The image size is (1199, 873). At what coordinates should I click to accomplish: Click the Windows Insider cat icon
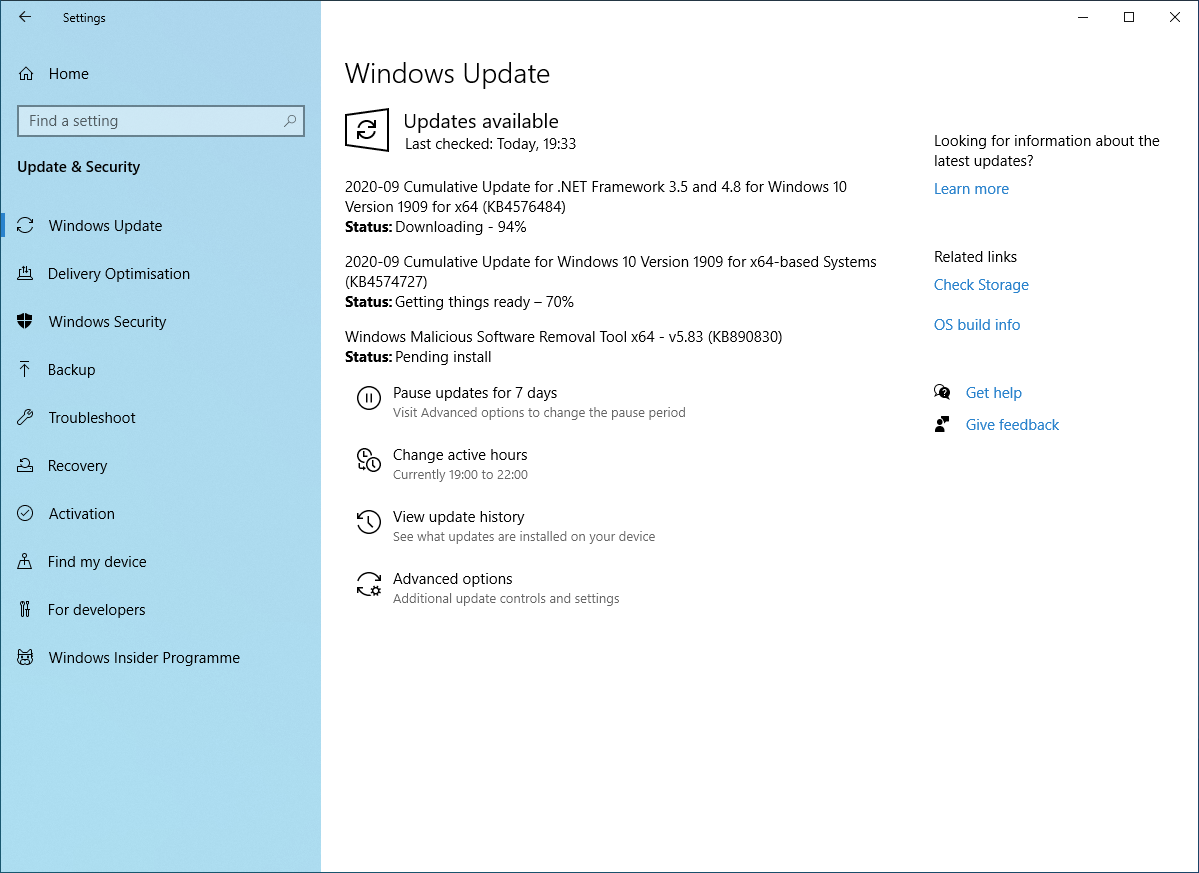25,657
